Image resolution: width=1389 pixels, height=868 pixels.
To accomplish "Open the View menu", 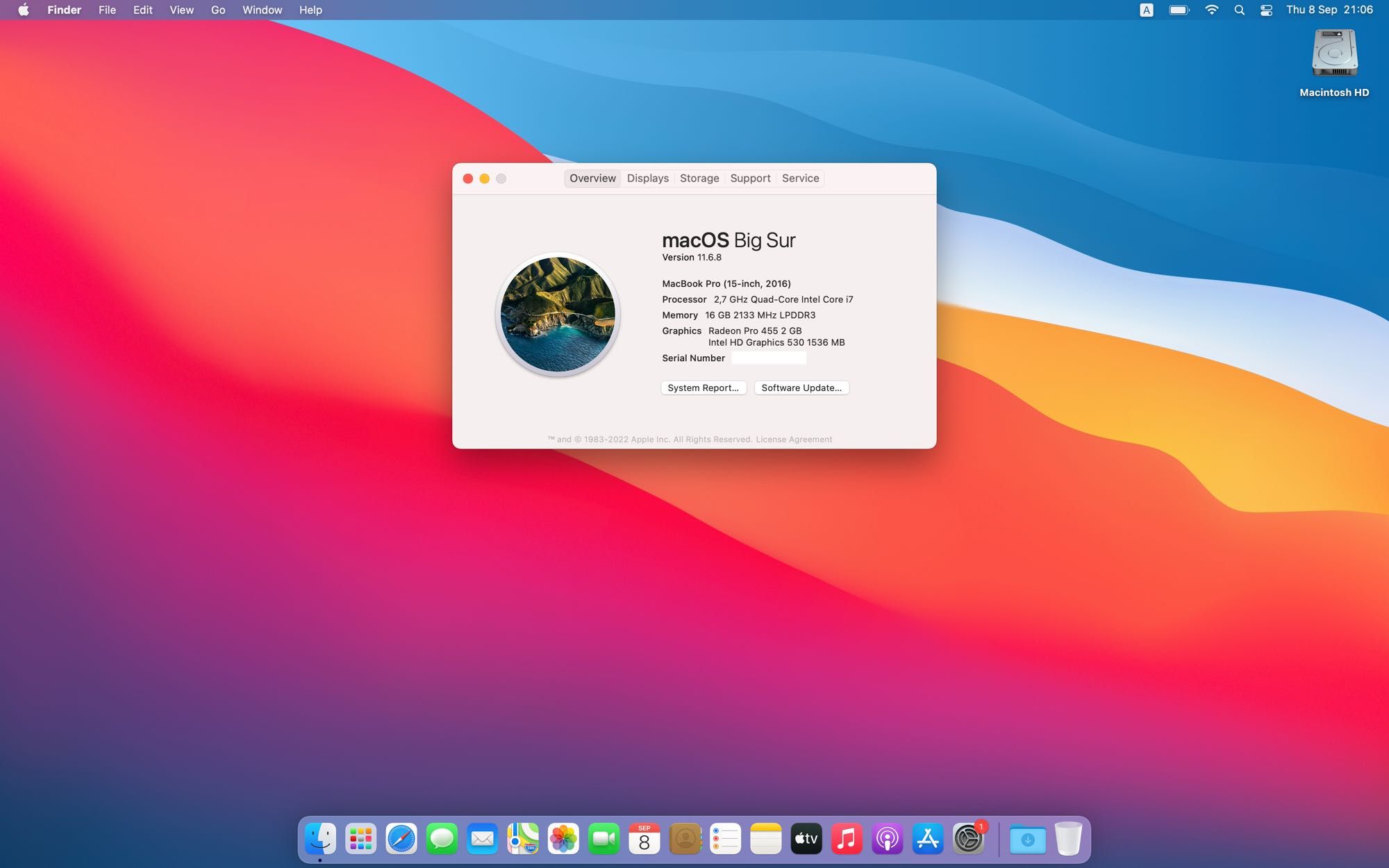I will [181, 10].
